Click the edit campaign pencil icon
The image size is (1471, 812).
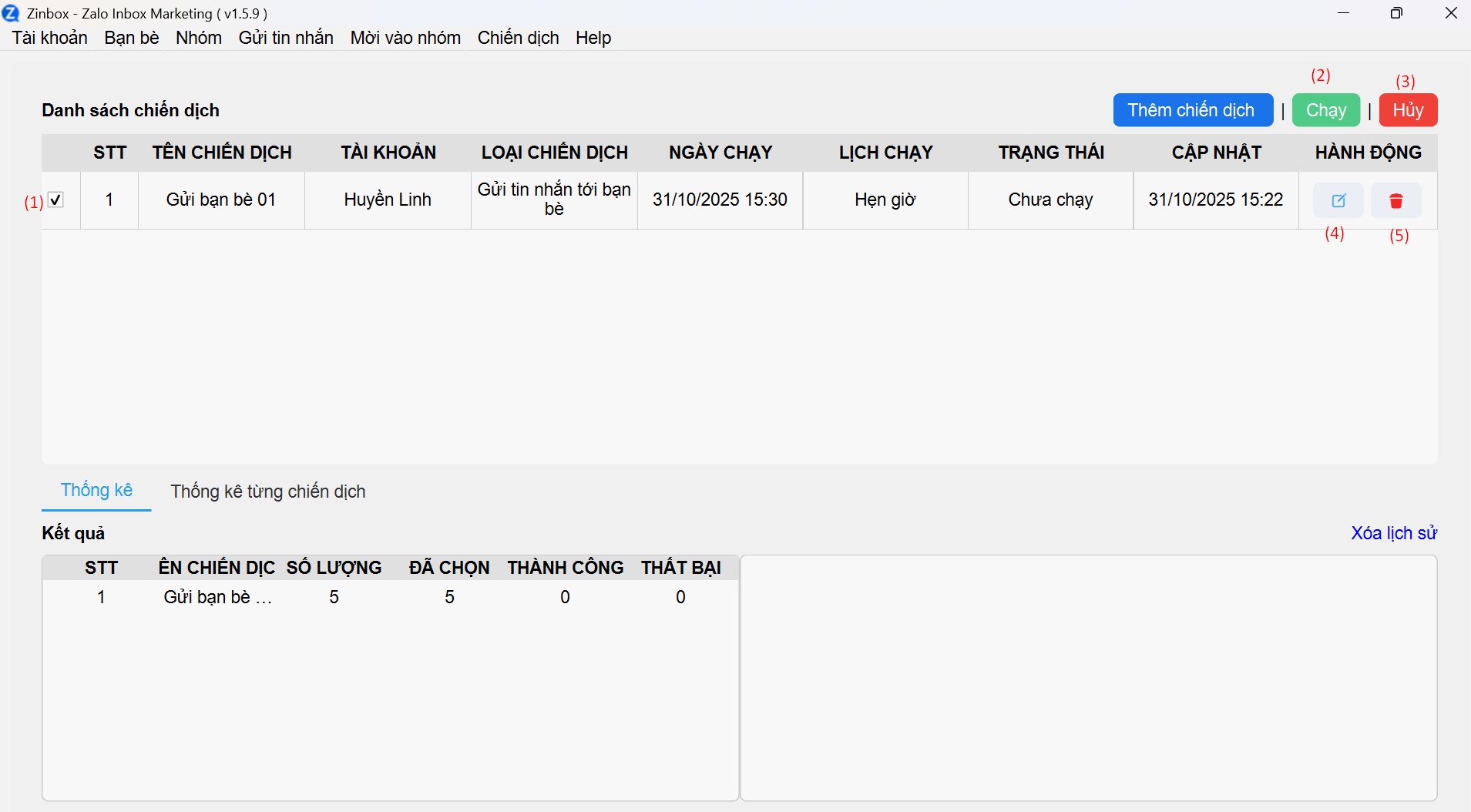[1338, 200]
